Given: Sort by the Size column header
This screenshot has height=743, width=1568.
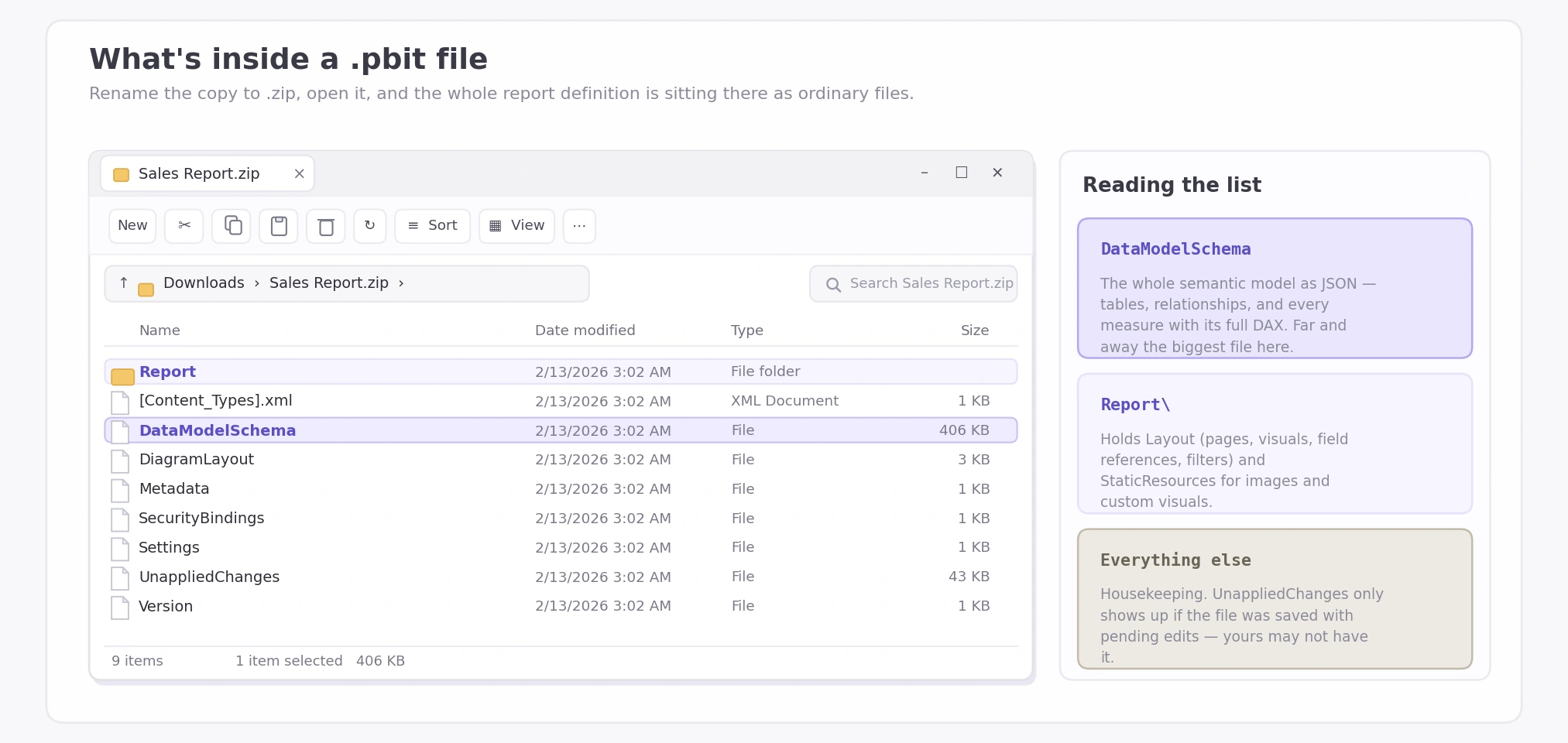Looking at the screenshot, I should (975, 330).
